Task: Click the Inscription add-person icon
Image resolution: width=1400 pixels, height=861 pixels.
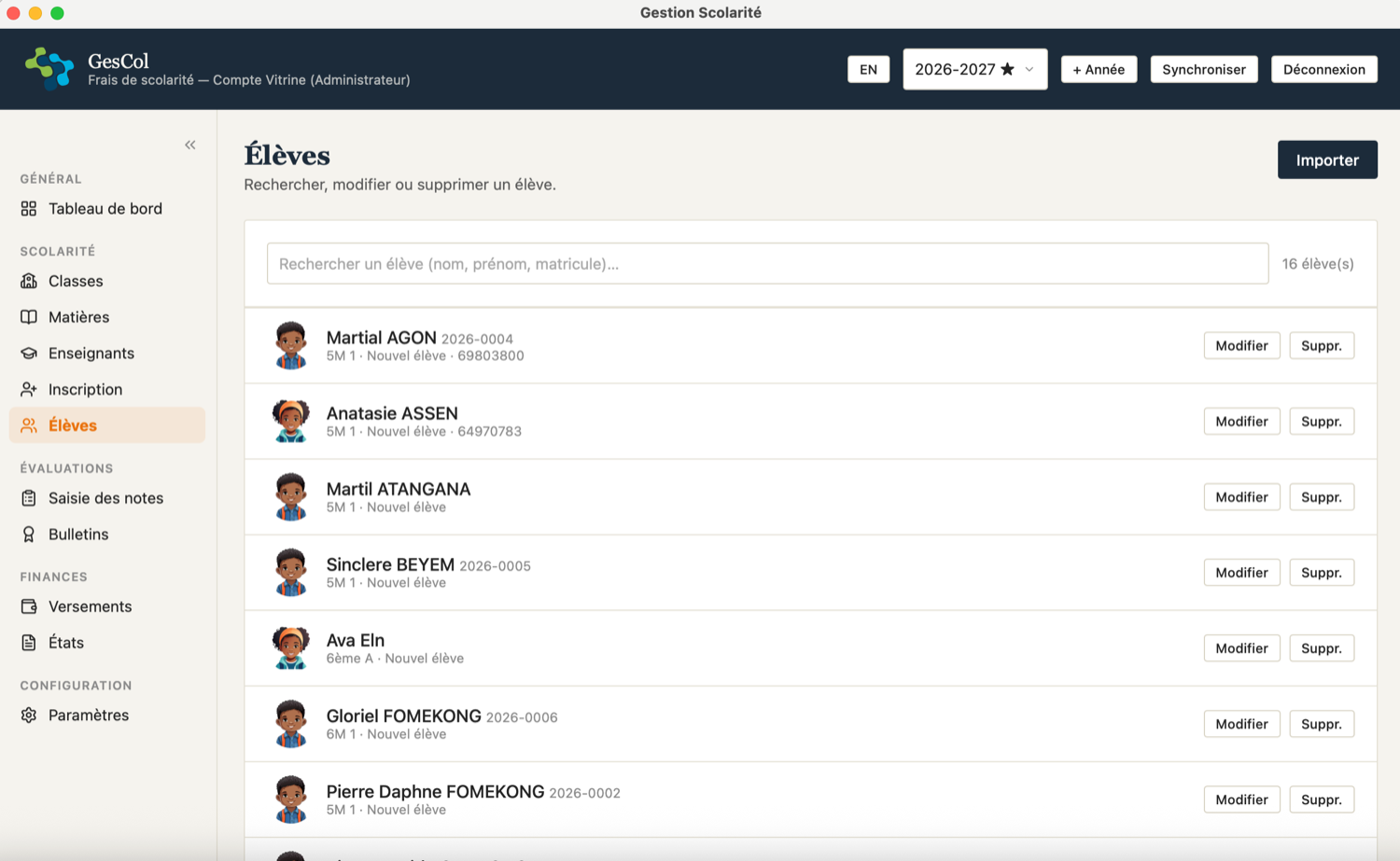Action: 29,390
